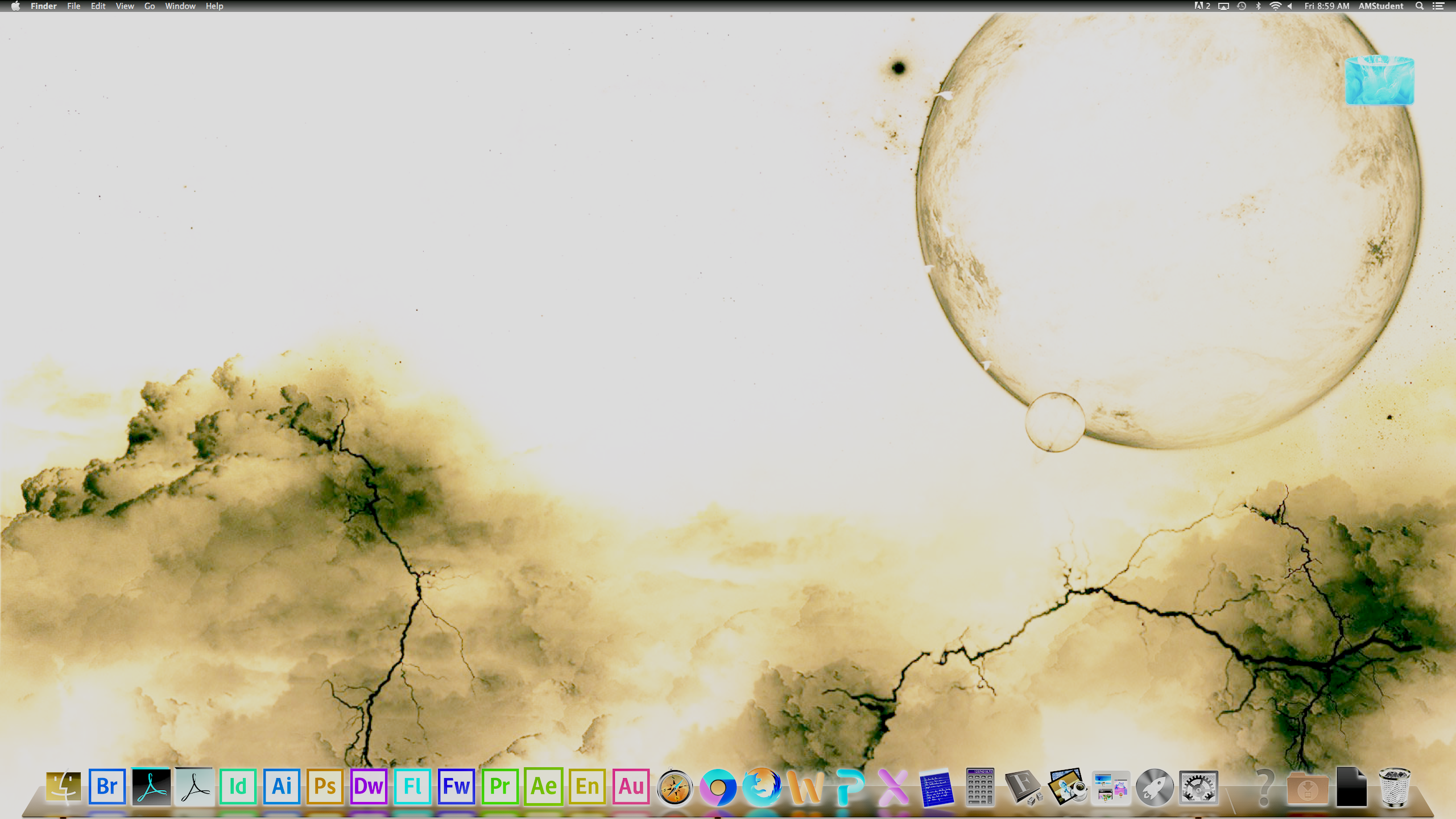The width and height of the screenshot is (1456, 819).
Task: Launch InDesign from the Dock
Action: [238, 787]
